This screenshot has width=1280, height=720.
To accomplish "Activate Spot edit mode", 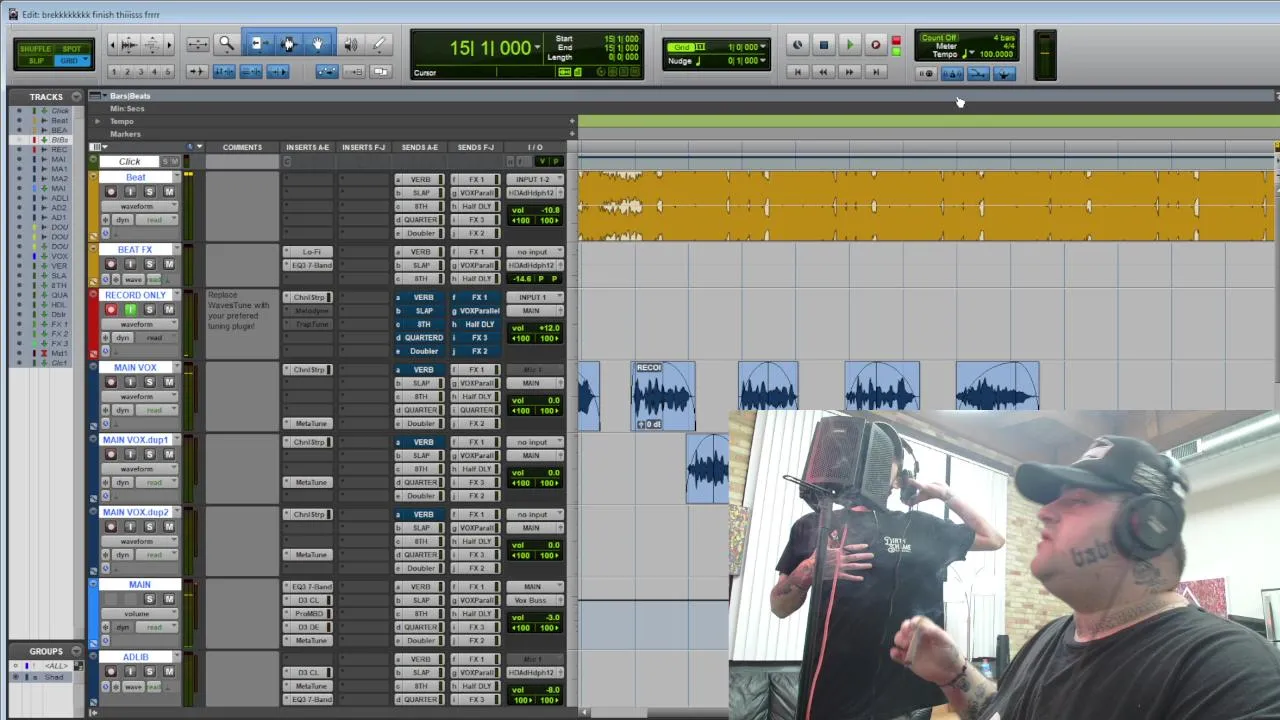I will pyautogui.click(x=71, y=49).
